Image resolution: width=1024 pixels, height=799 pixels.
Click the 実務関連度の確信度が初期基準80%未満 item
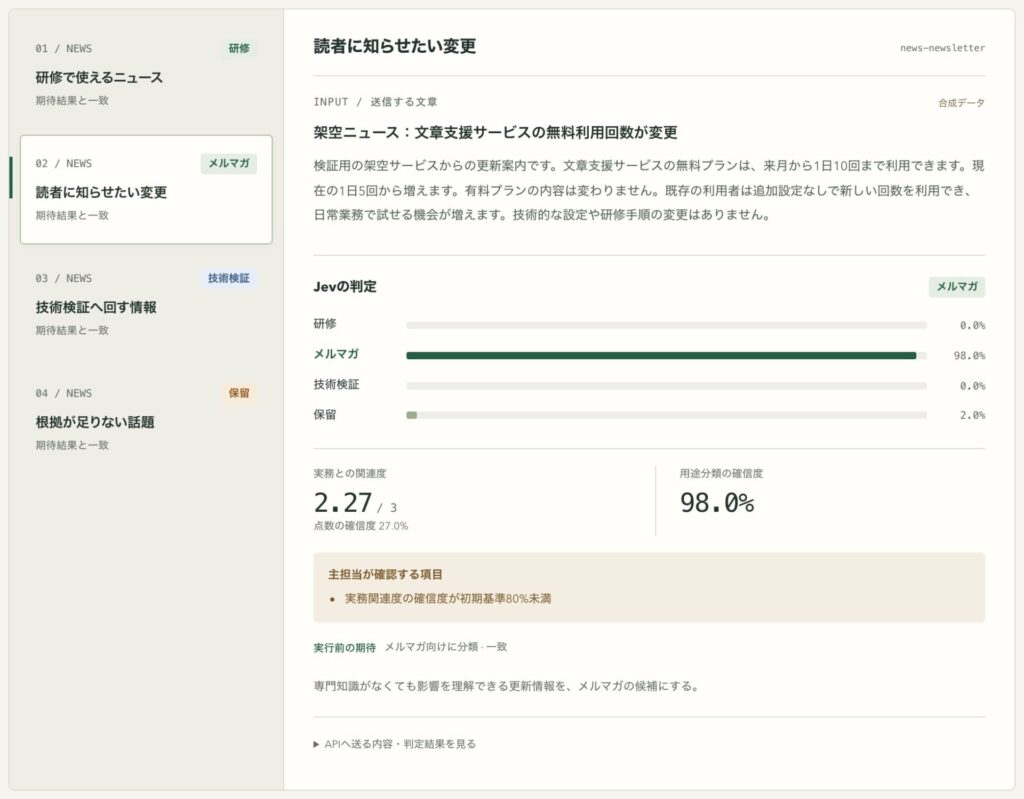pyautogui.click(x=447, y=598)
